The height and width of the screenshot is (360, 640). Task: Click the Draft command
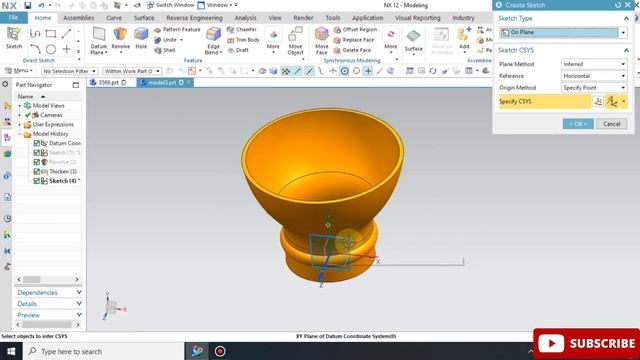coord(238,50)
